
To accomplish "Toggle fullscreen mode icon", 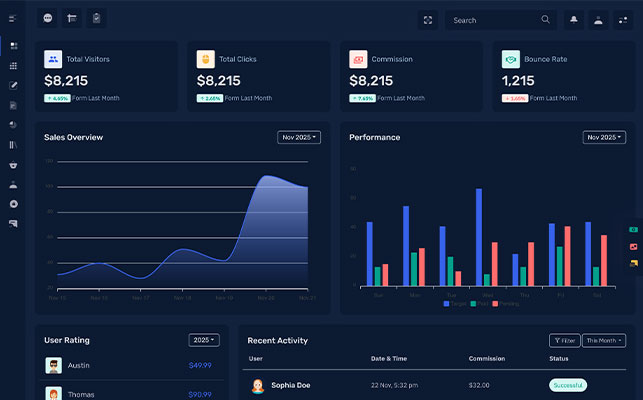I will coord(428,20).
